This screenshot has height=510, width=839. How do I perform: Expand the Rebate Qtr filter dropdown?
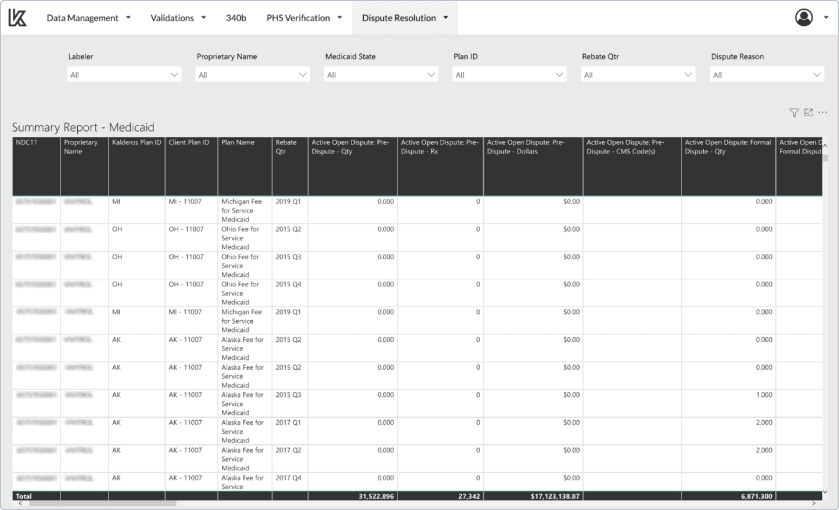click(x=638, y=74)
